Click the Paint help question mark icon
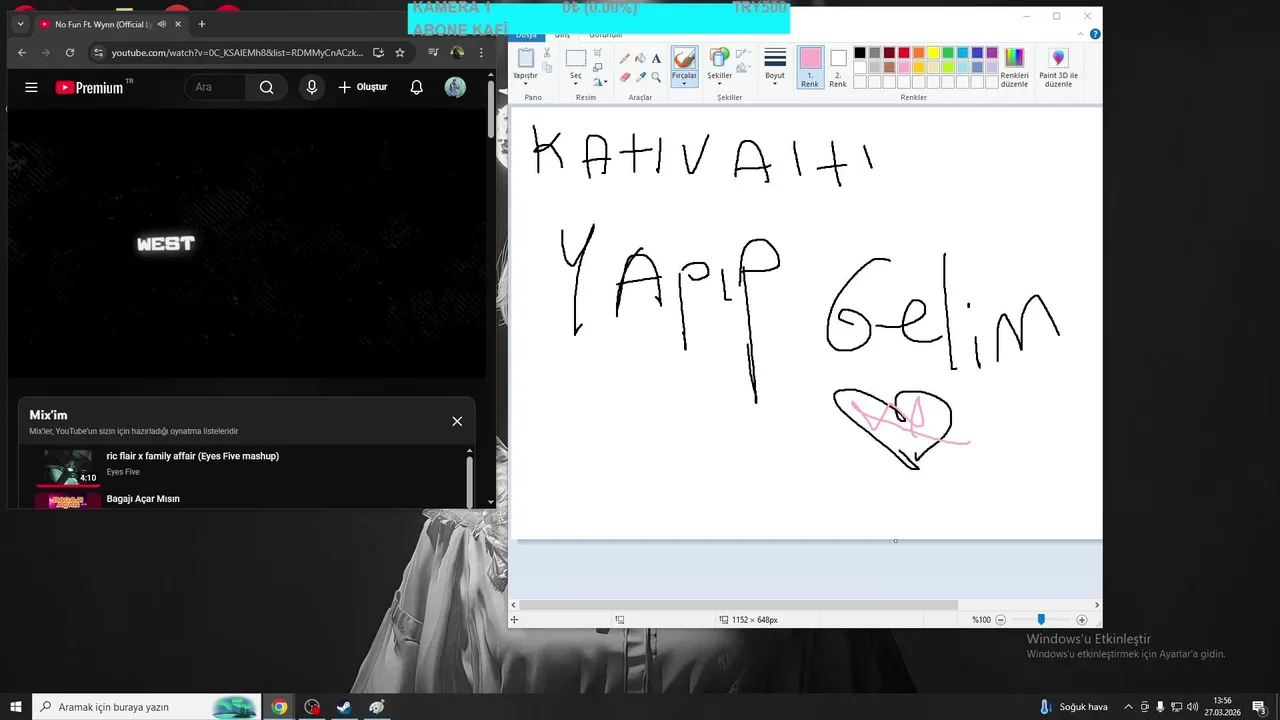The width and height of the screenshot is (1280, 720). coord(1095,34)
